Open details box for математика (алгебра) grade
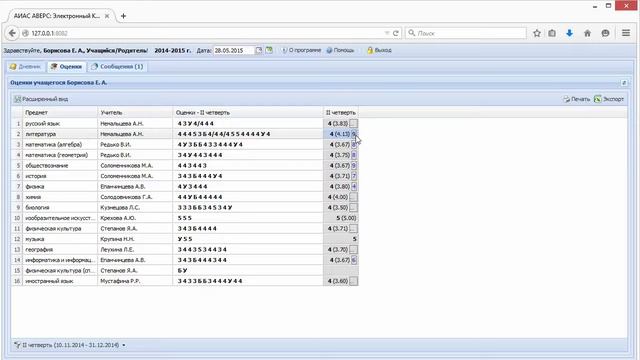The image size is (640, 360). click(354, 144)
